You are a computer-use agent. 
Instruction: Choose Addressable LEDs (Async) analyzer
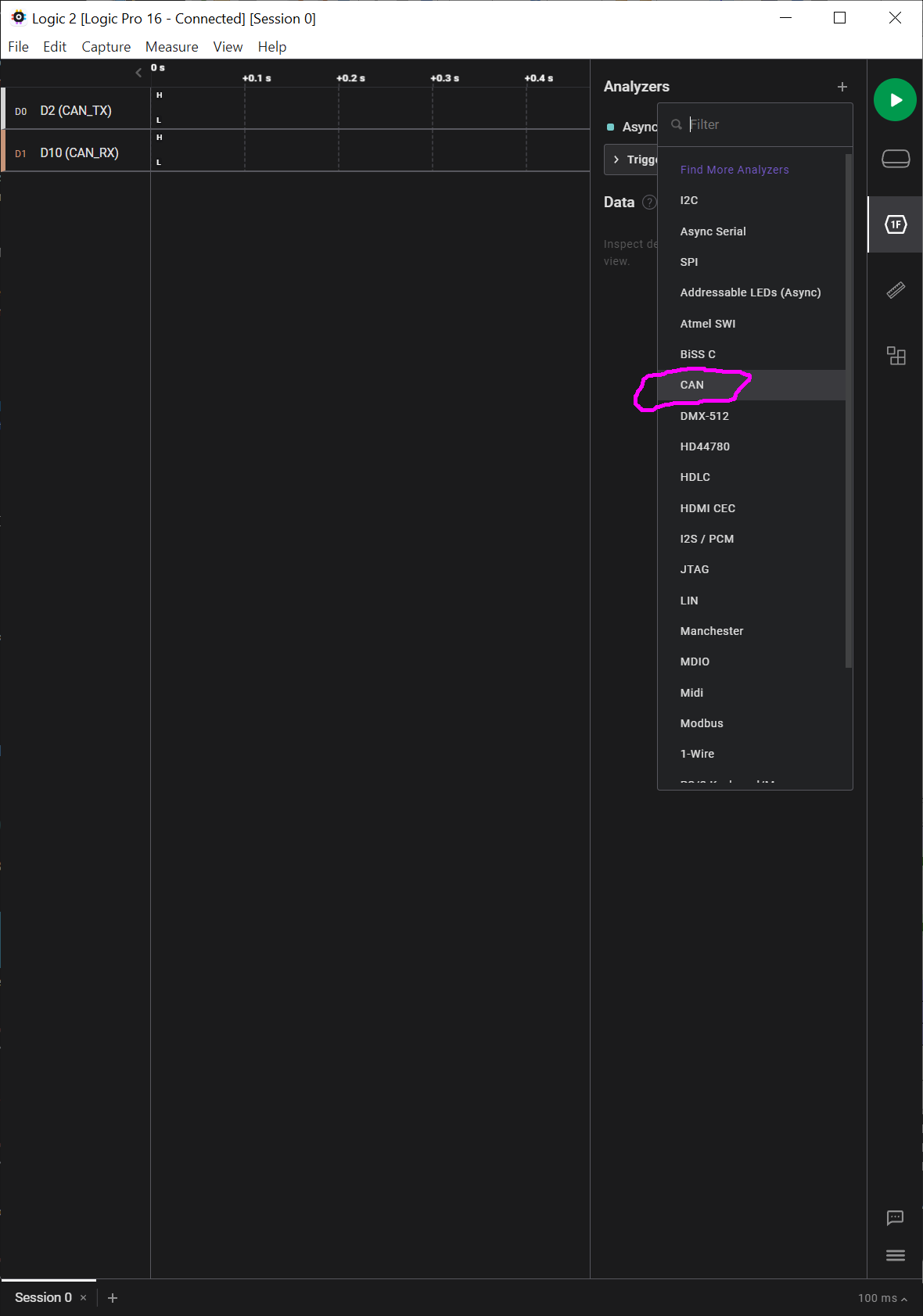752,292
